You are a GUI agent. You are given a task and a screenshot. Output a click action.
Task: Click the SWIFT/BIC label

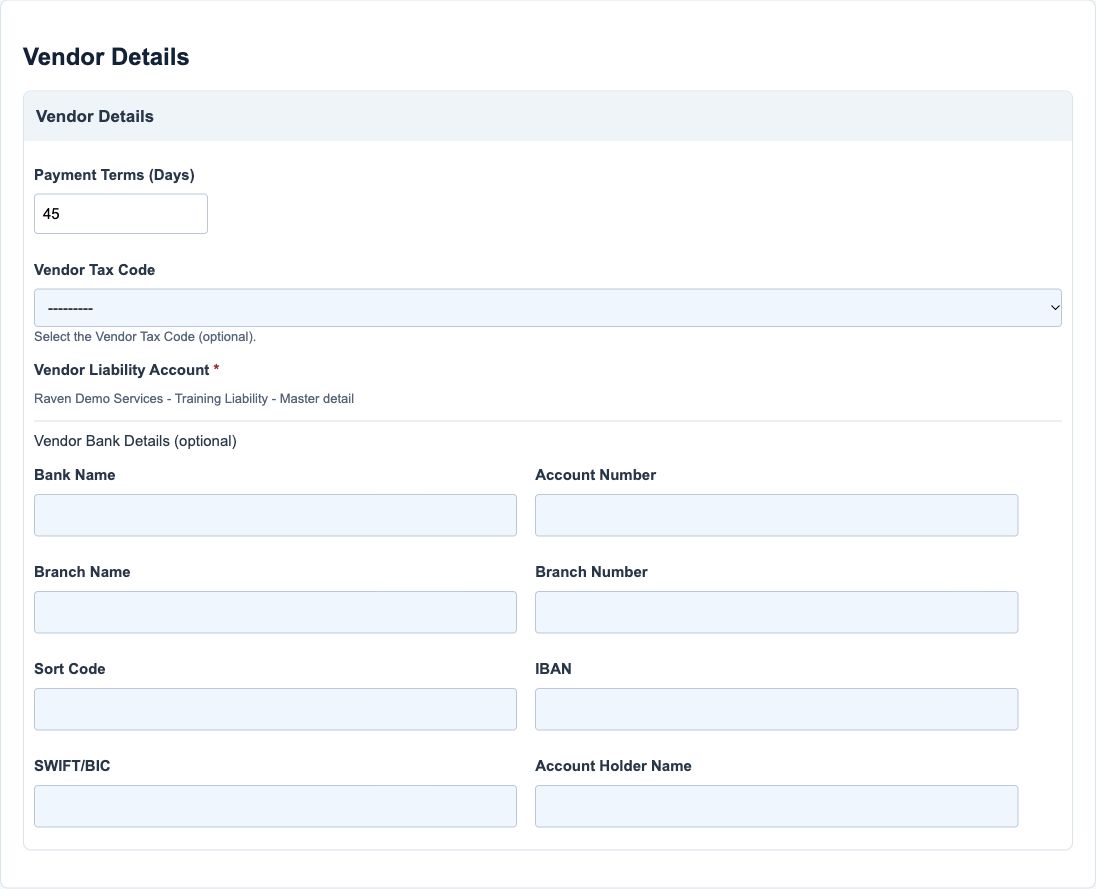[72, 766]
